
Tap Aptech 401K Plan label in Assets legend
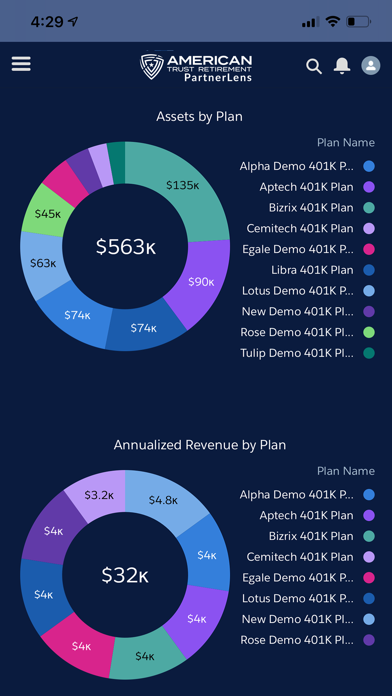tap(306, 187)
